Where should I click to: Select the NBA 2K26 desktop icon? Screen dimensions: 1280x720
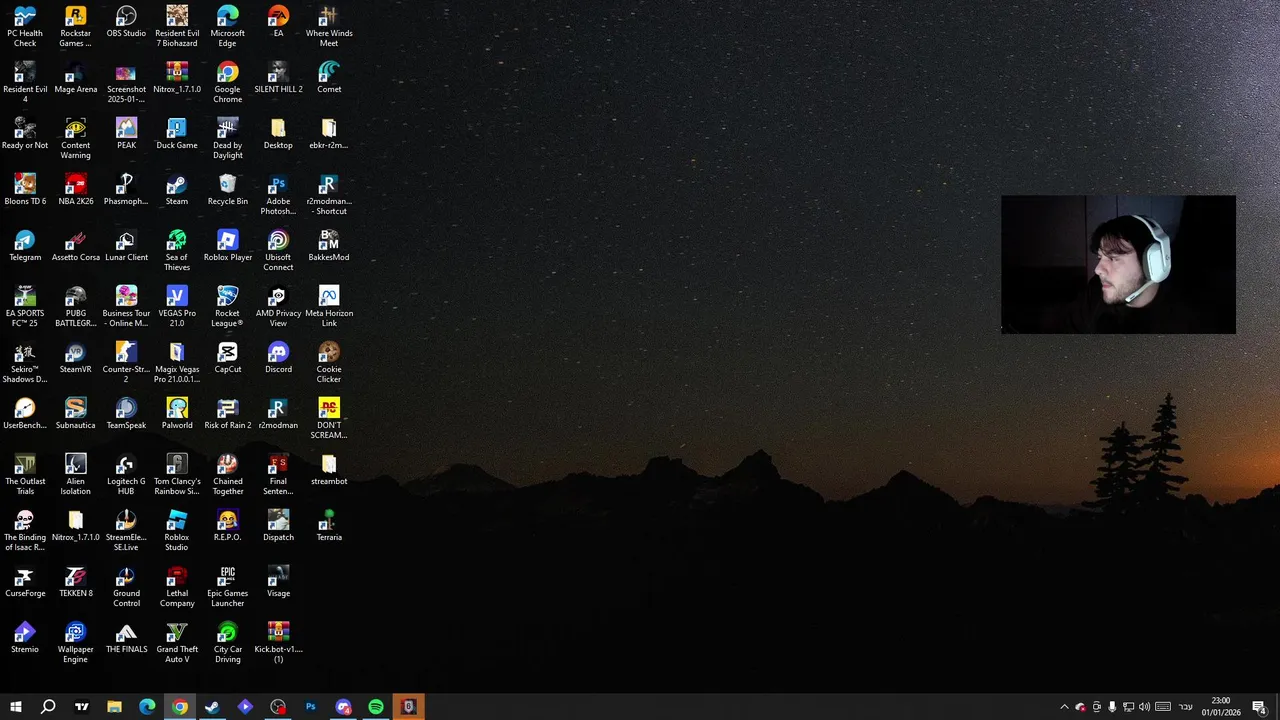(75, 190)
